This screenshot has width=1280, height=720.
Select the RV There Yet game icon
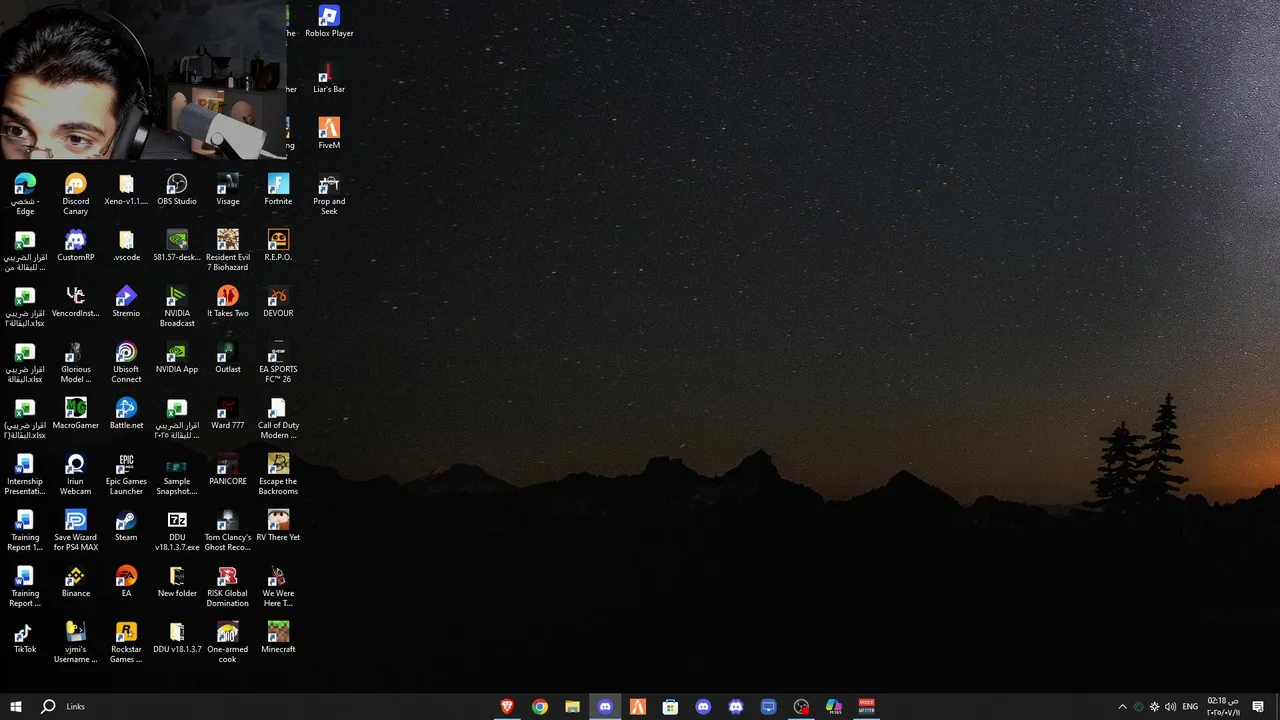[278, 526]
